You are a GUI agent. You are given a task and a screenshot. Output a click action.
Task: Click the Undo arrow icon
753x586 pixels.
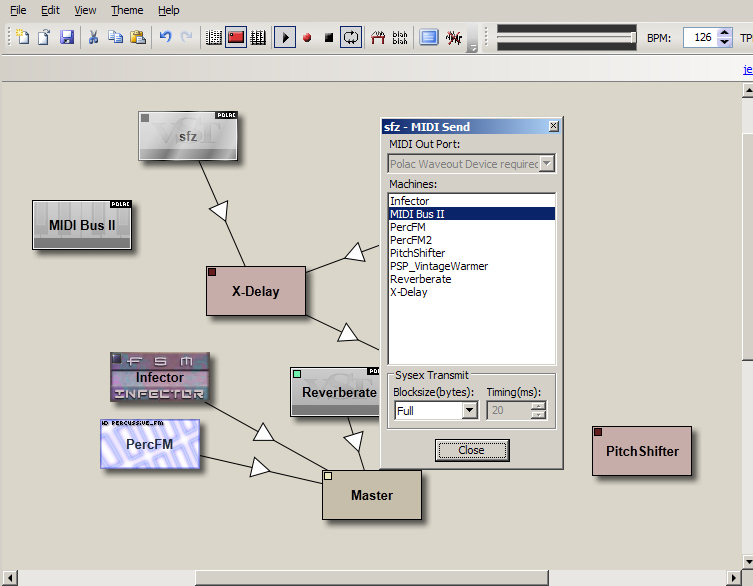[165, 38]
